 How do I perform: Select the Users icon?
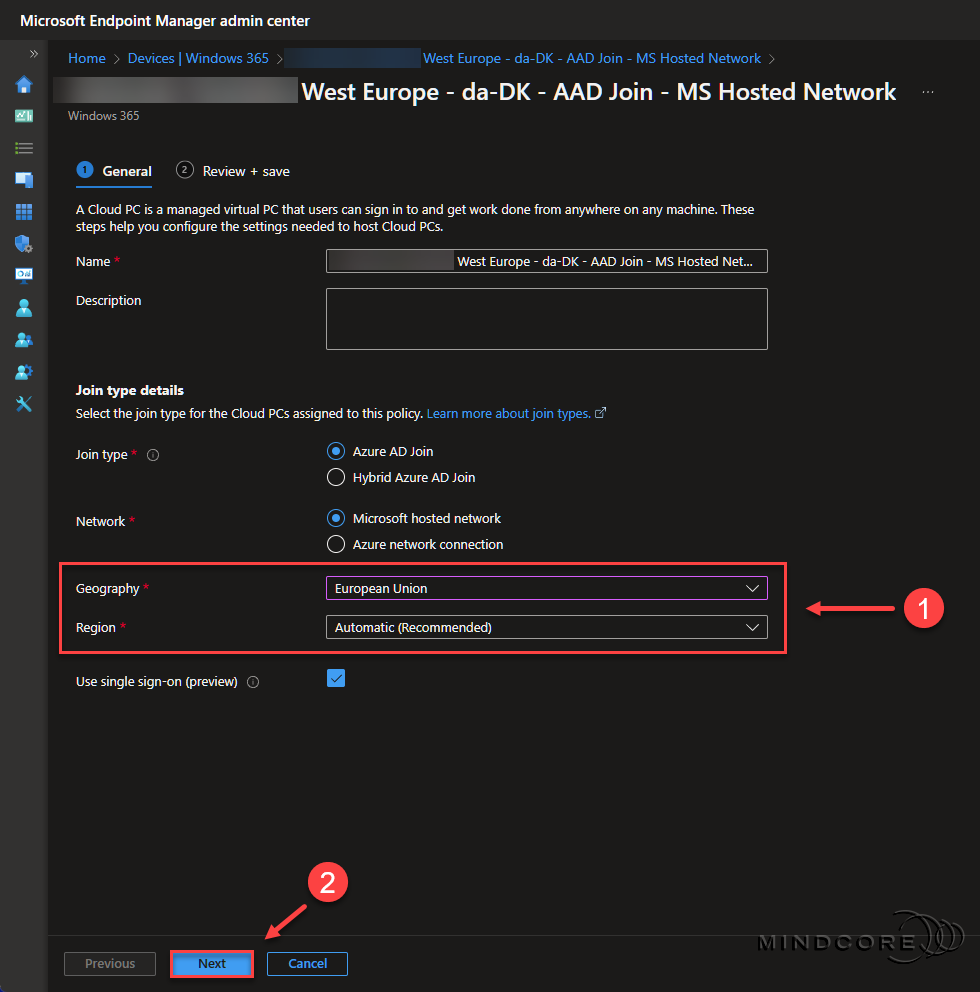pyautogui.click(x=24, y=308)
